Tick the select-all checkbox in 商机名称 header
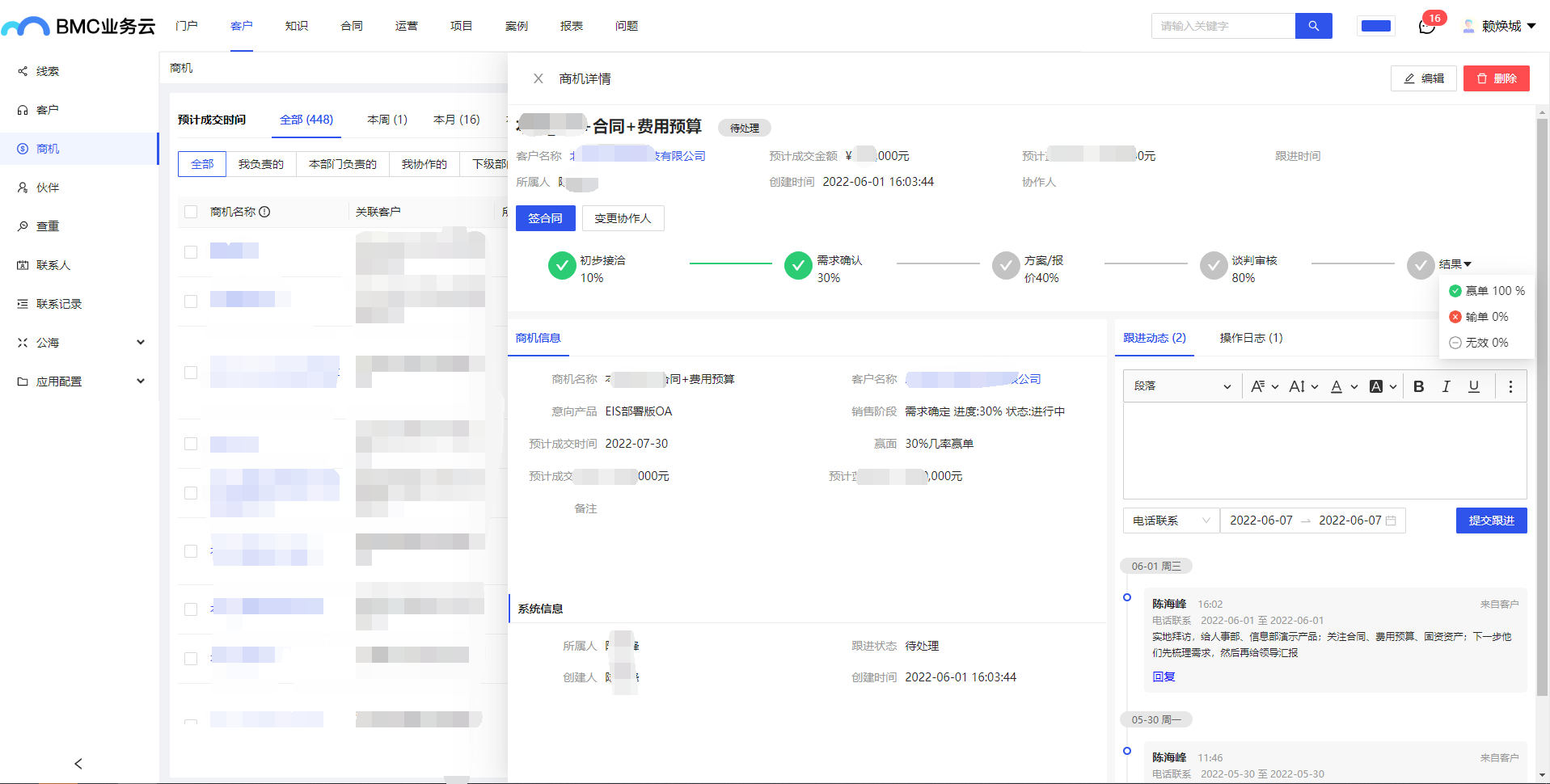 (x=191, y=212)
